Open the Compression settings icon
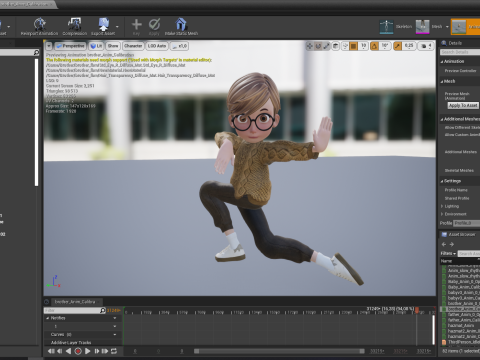The height and width of the screenshot is (360, 480). [74, 24]
